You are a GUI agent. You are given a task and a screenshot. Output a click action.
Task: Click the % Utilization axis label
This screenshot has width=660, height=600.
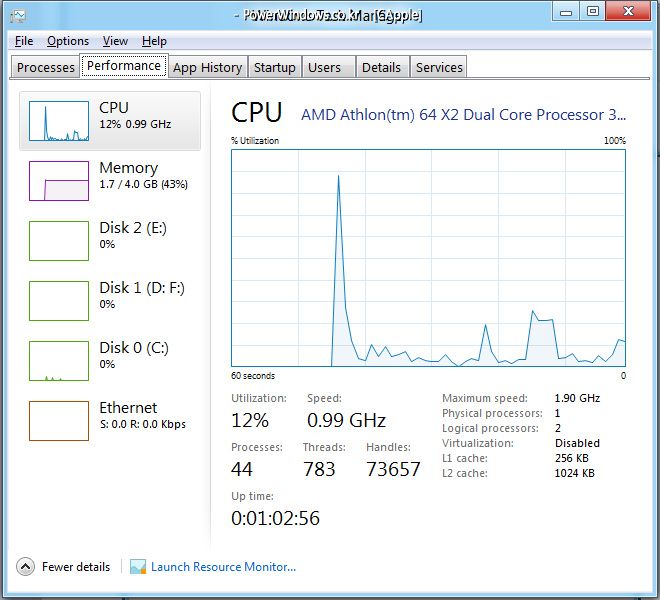255,141
